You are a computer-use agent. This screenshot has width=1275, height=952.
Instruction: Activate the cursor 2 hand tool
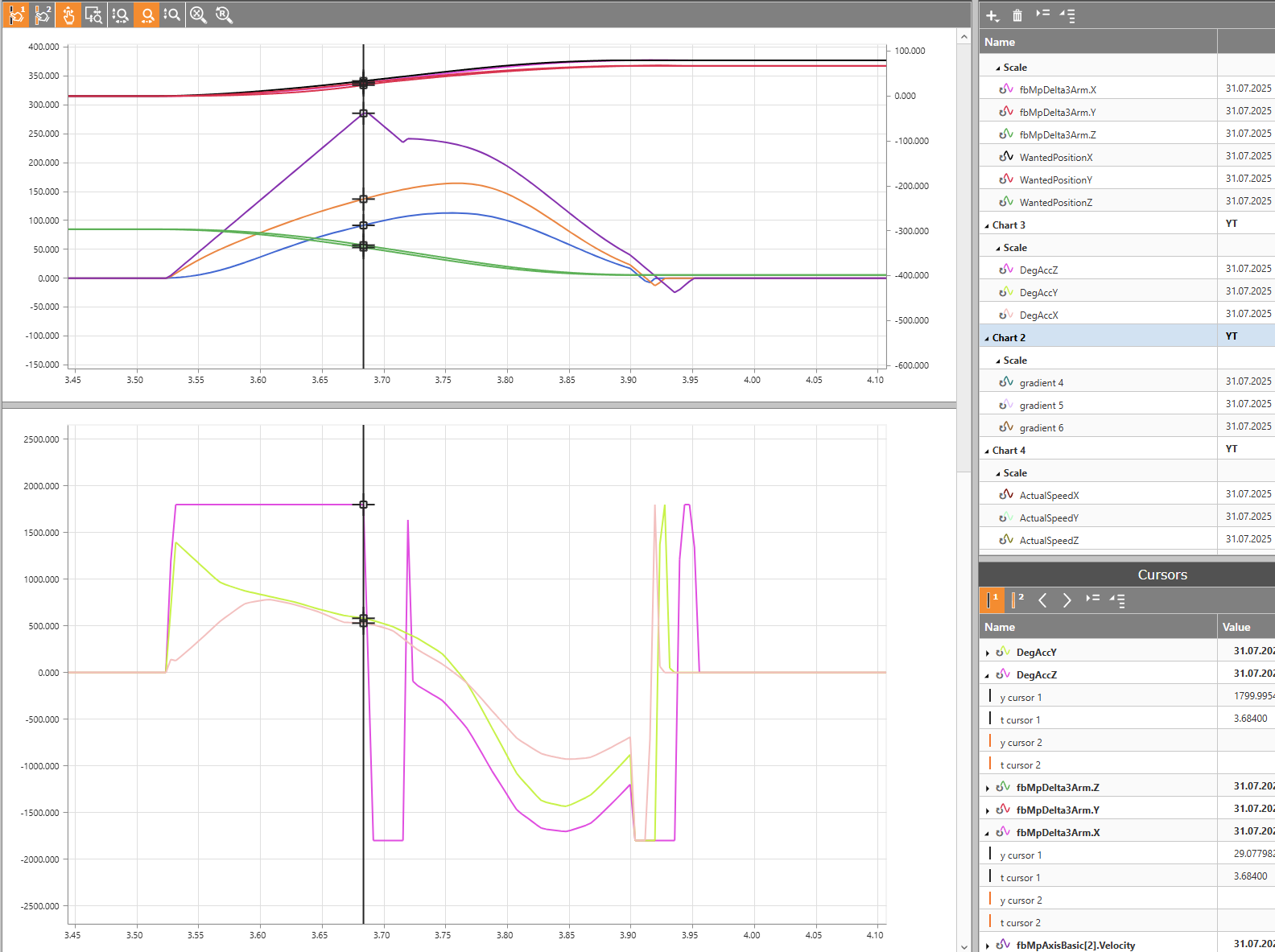click(x=43, y=14)
